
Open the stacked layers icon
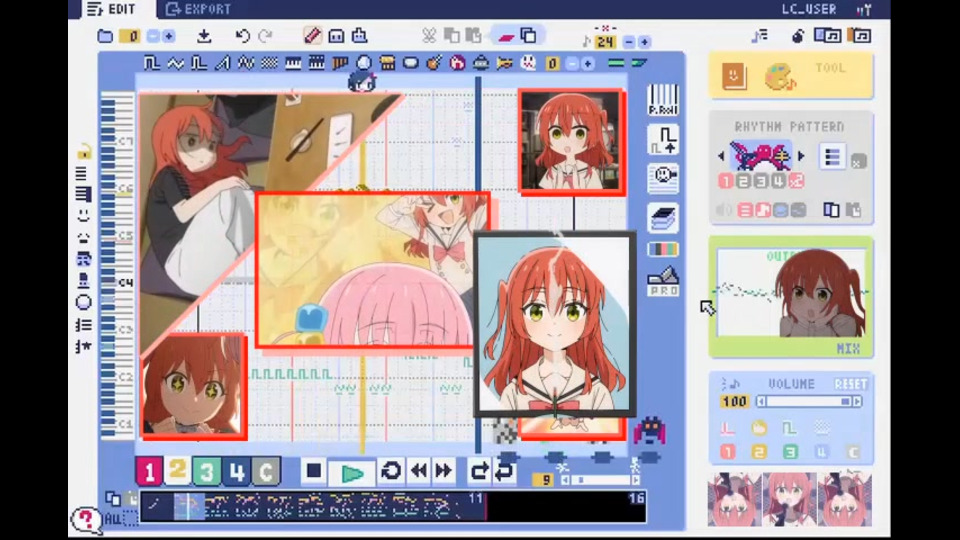(663, 218)
